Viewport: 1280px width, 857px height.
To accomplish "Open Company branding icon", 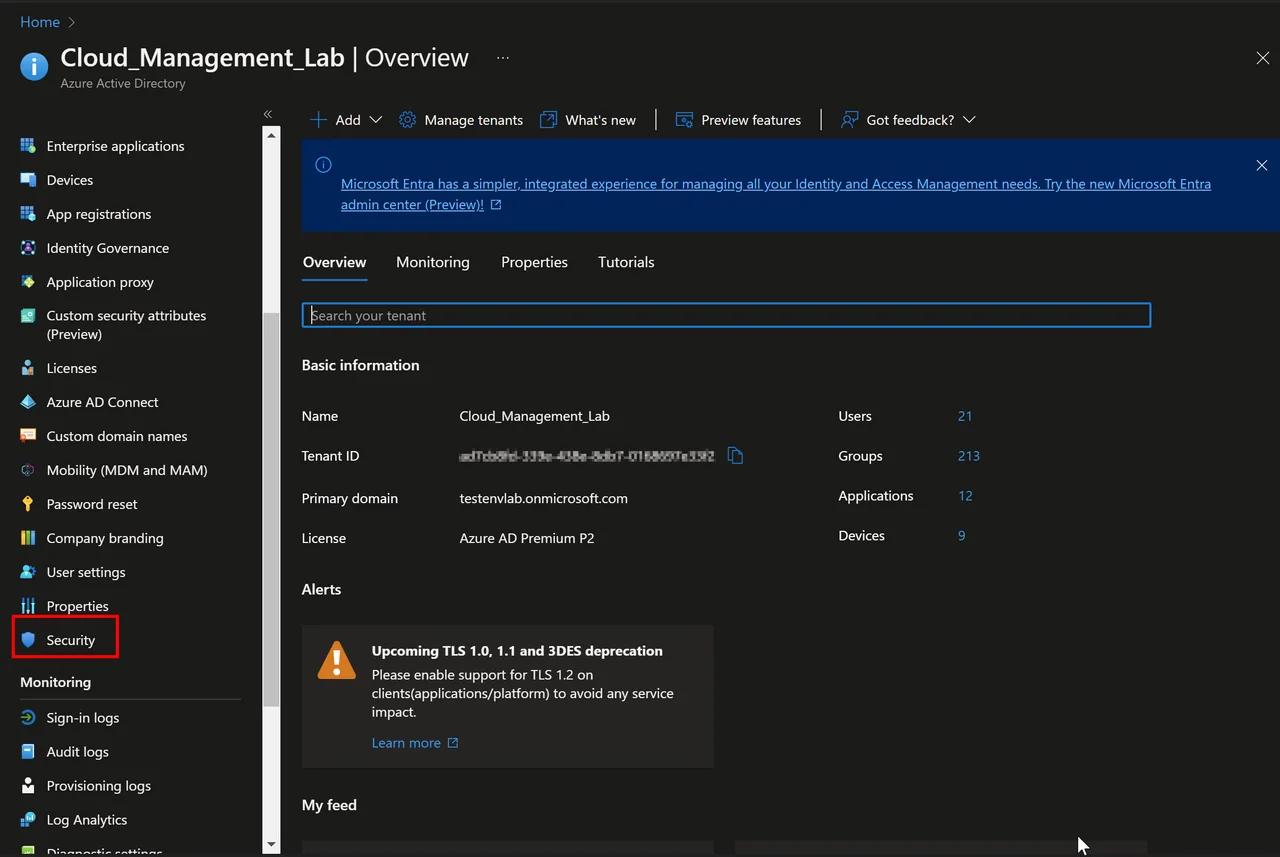I will coord(28,538).
